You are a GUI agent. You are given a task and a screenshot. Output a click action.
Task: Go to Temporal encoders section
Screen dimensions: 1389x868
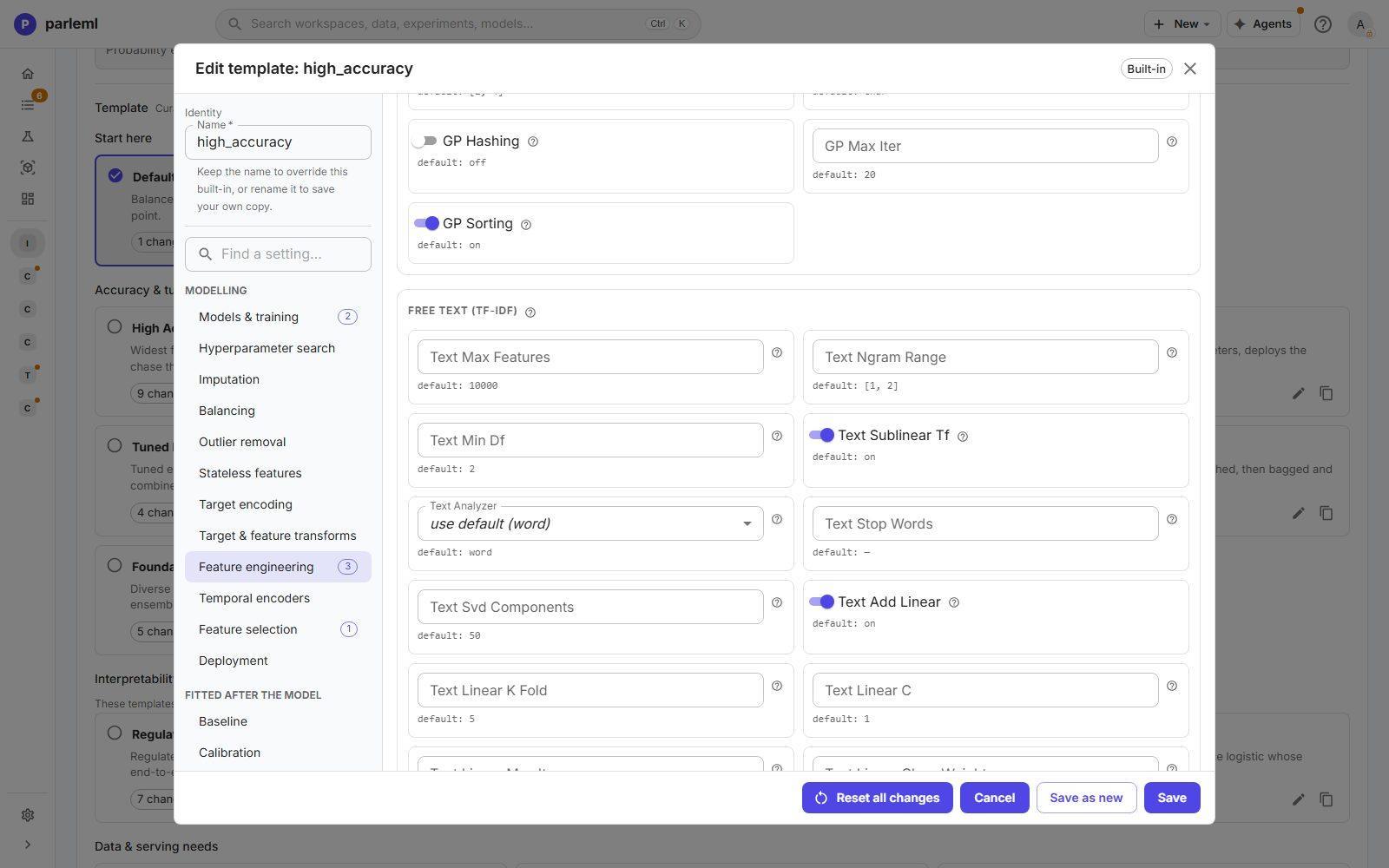(x=278, y=598)
